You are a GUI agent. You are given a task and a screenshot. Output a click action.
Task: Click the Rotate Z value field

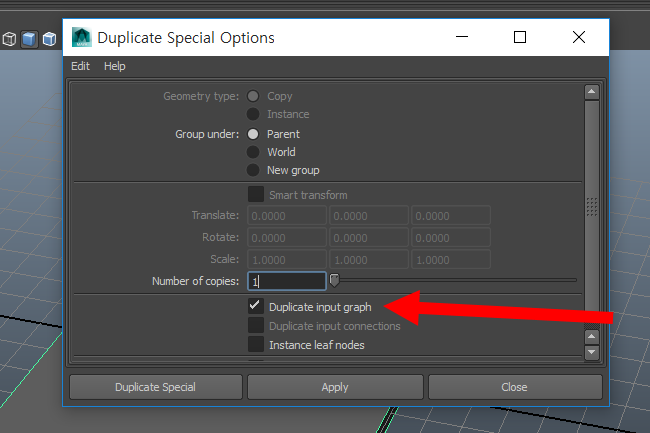(451, 237)
